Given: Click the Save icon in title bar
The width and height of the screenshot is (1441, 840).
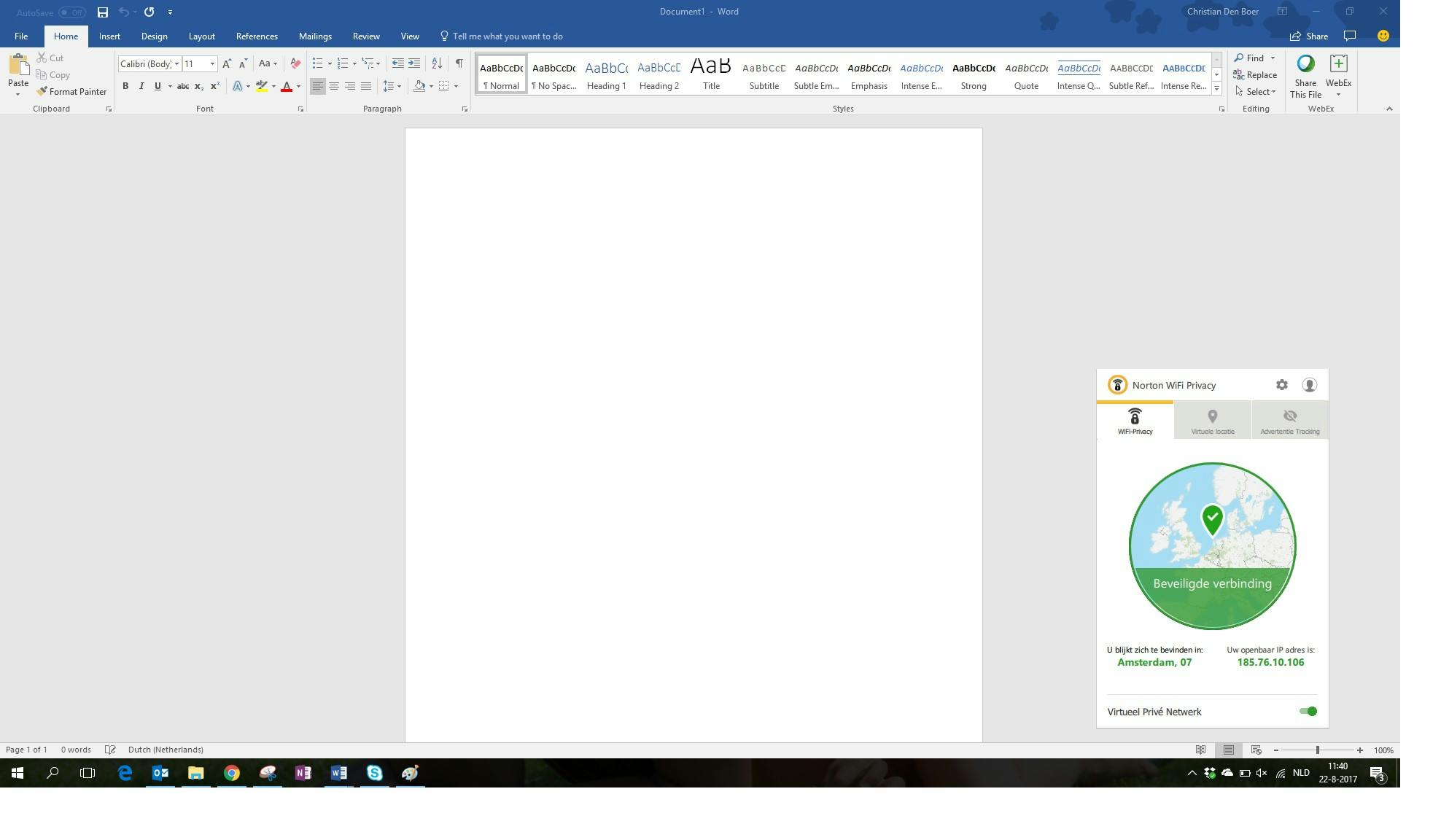Looking at the screenshot, I should (103, 12).
